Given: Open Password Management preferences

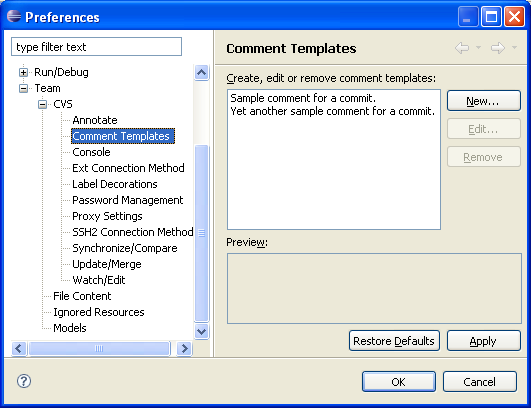Looking at the screenshot, I should pyautogui.click(x=127, y=200).
